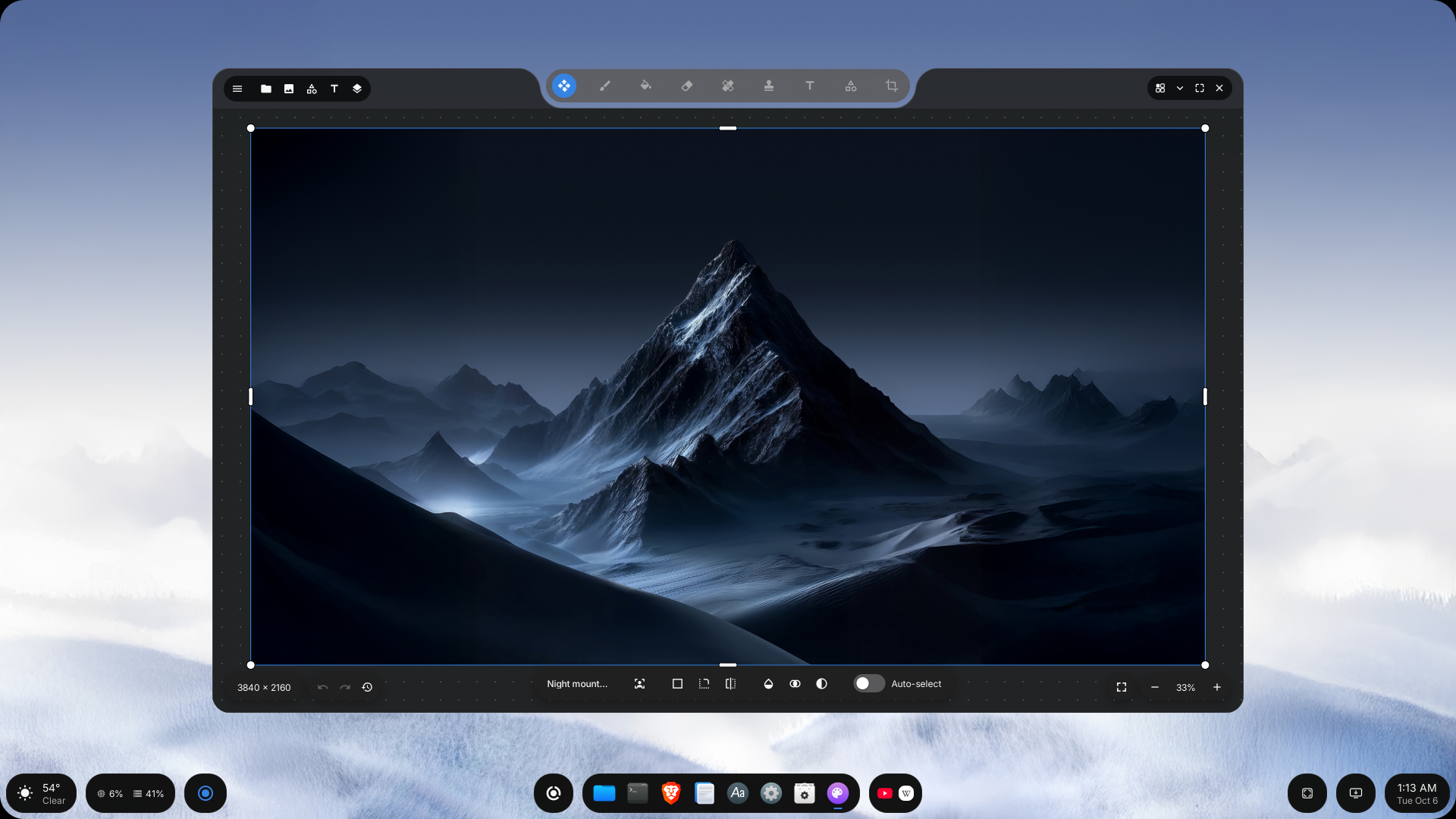The width and height of the screenshot is (1456, 819).
Task: Open the workspace layout widgets icon
Action: coord(1160,89)
